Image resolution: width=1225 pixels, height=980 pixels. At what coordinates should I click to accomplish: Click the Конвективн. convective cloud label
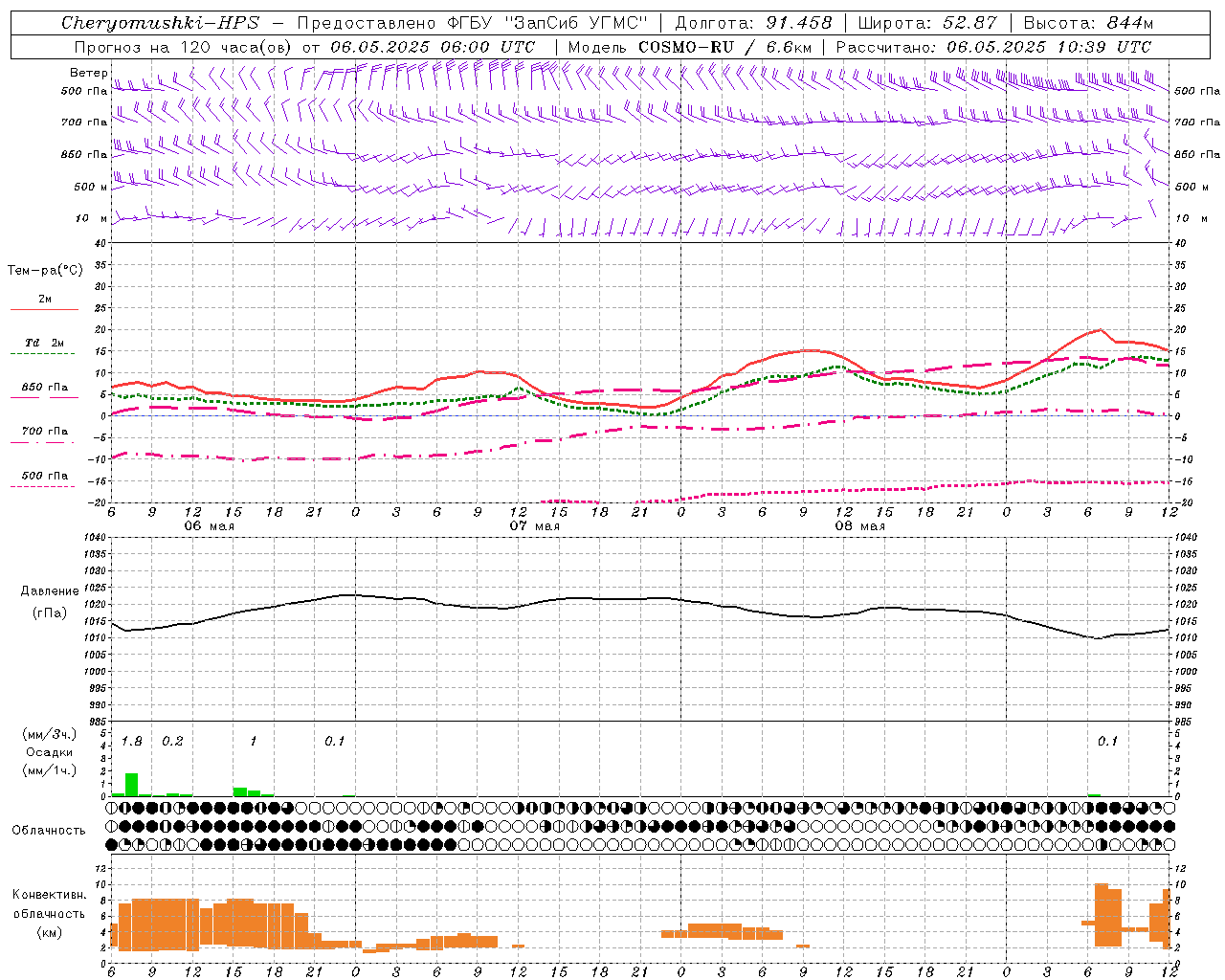[x=49, y=895]
